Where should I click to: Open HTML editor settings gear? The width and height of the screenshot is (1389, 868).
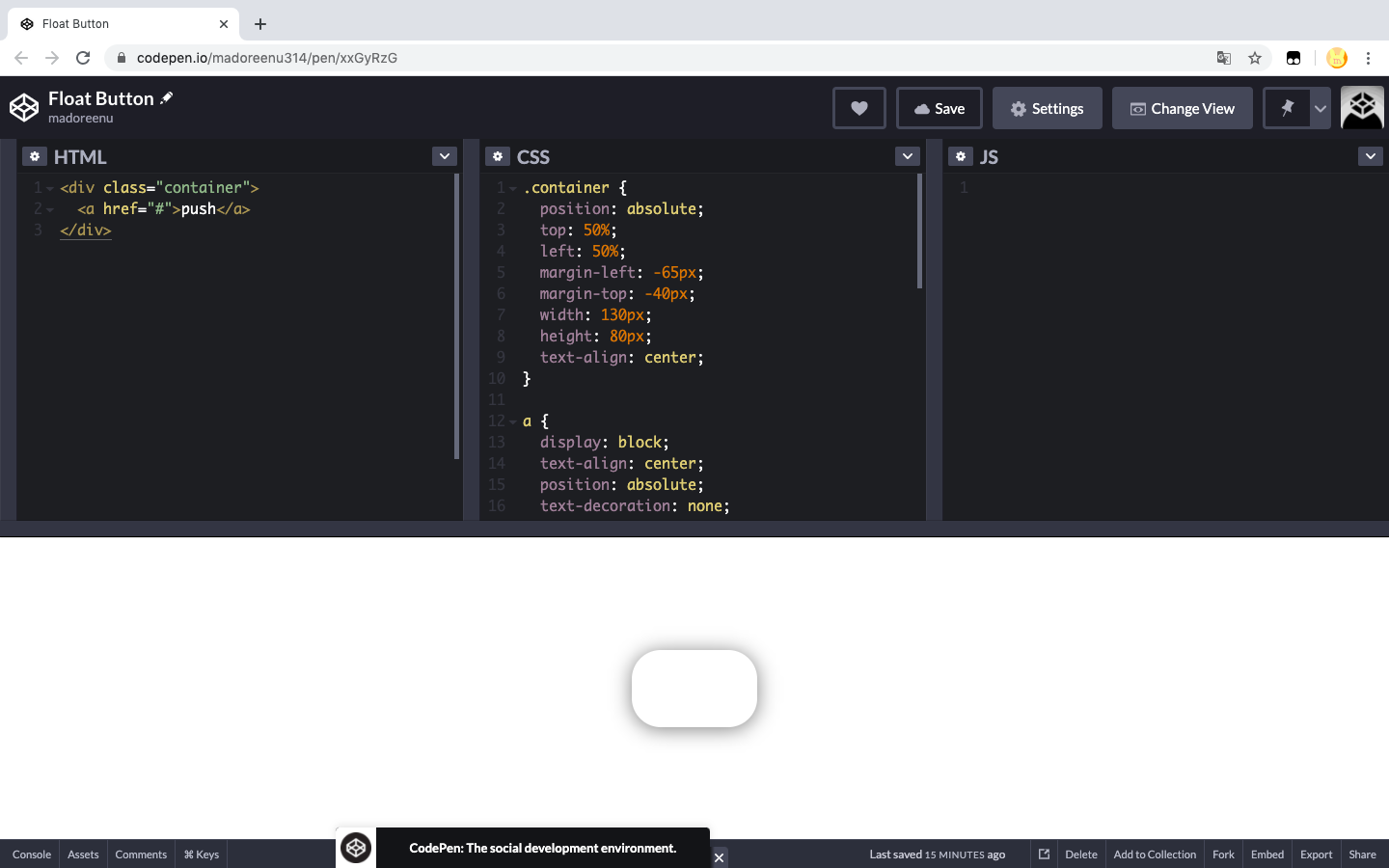click(x=35, y=156)
